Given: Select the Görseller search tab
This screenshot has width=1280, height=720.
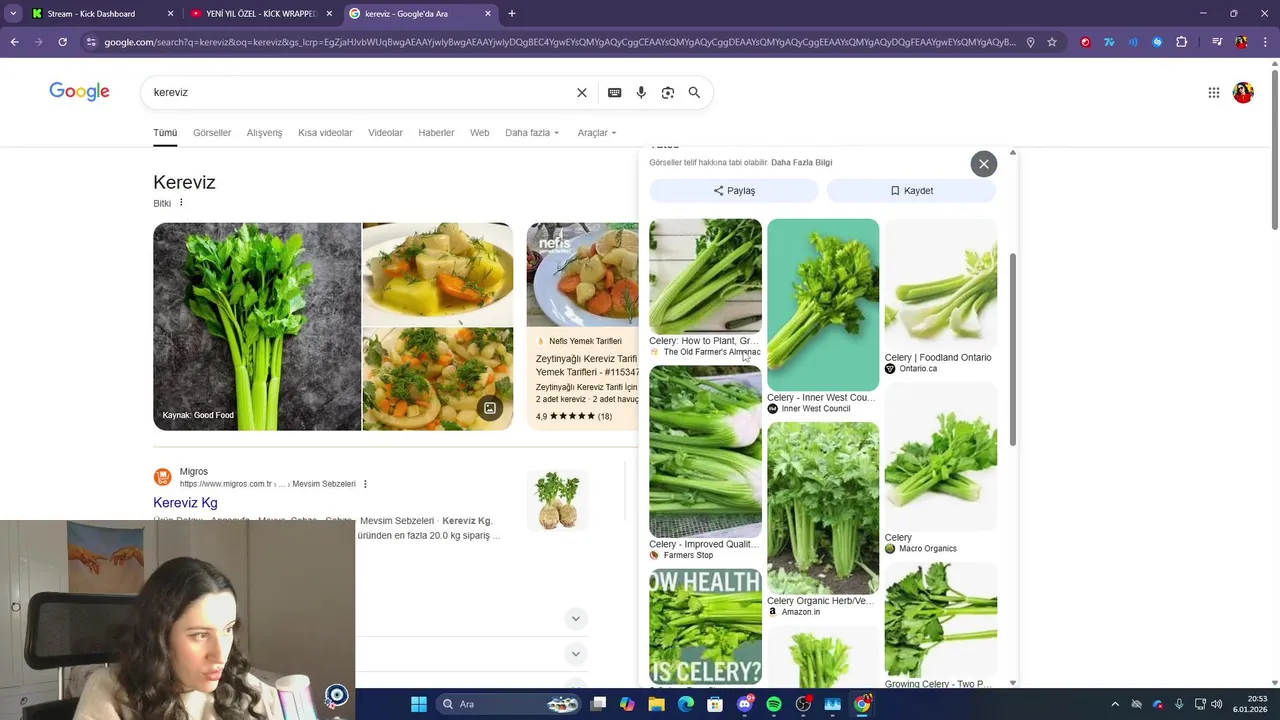Looking at the screenshot, I should (x=212, y=133).
